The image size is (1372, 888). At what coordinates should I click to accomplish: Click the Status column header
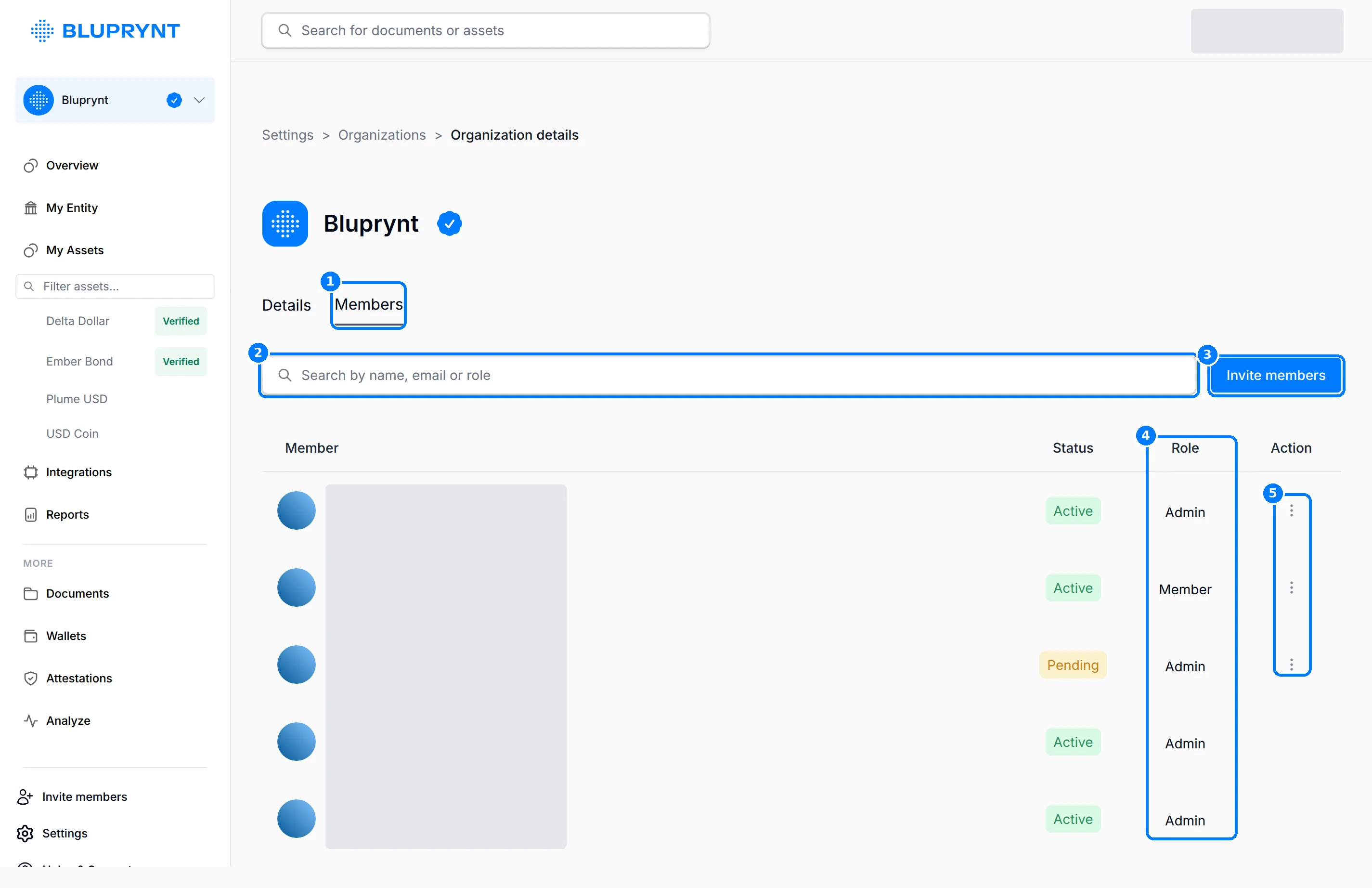[x=1073, y=448]
